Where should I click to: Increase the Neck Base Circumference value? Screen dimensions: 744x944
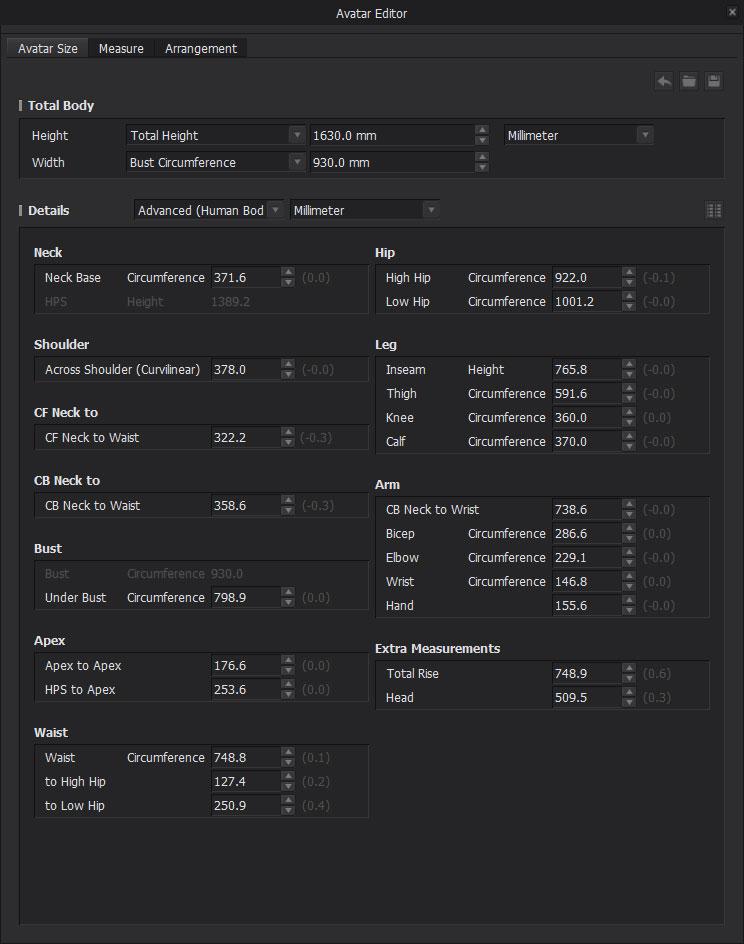point(288,273)
